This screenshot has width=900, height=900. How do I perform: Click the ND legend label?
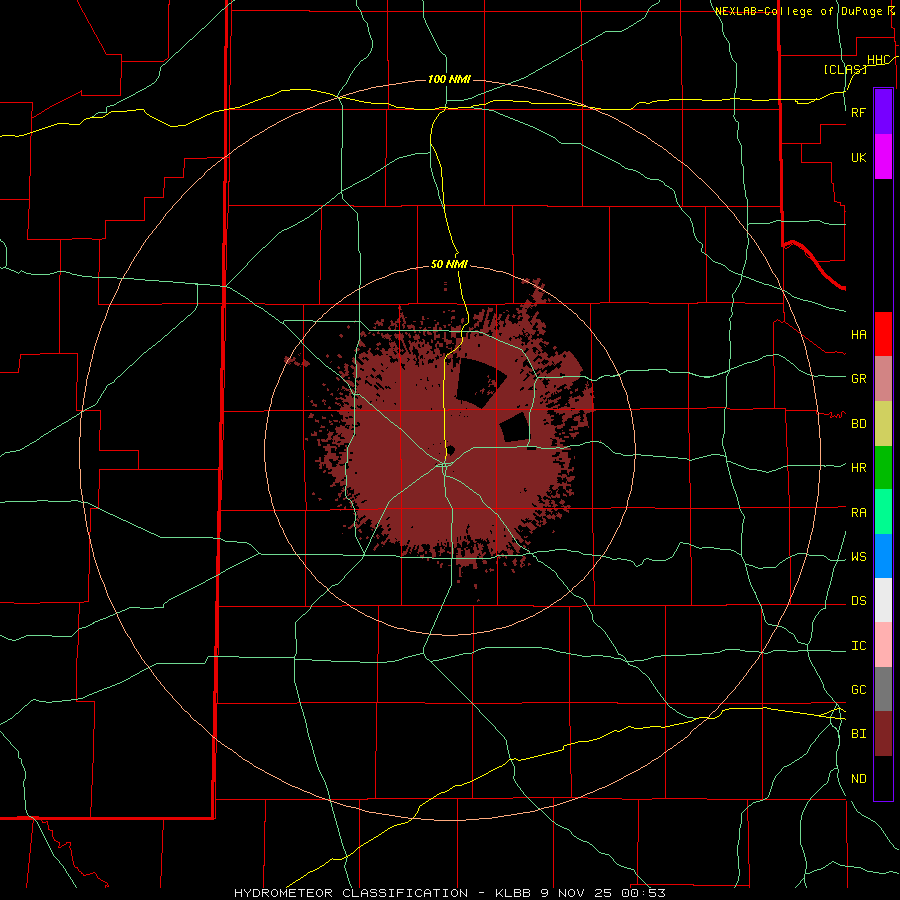click(858, 778)
